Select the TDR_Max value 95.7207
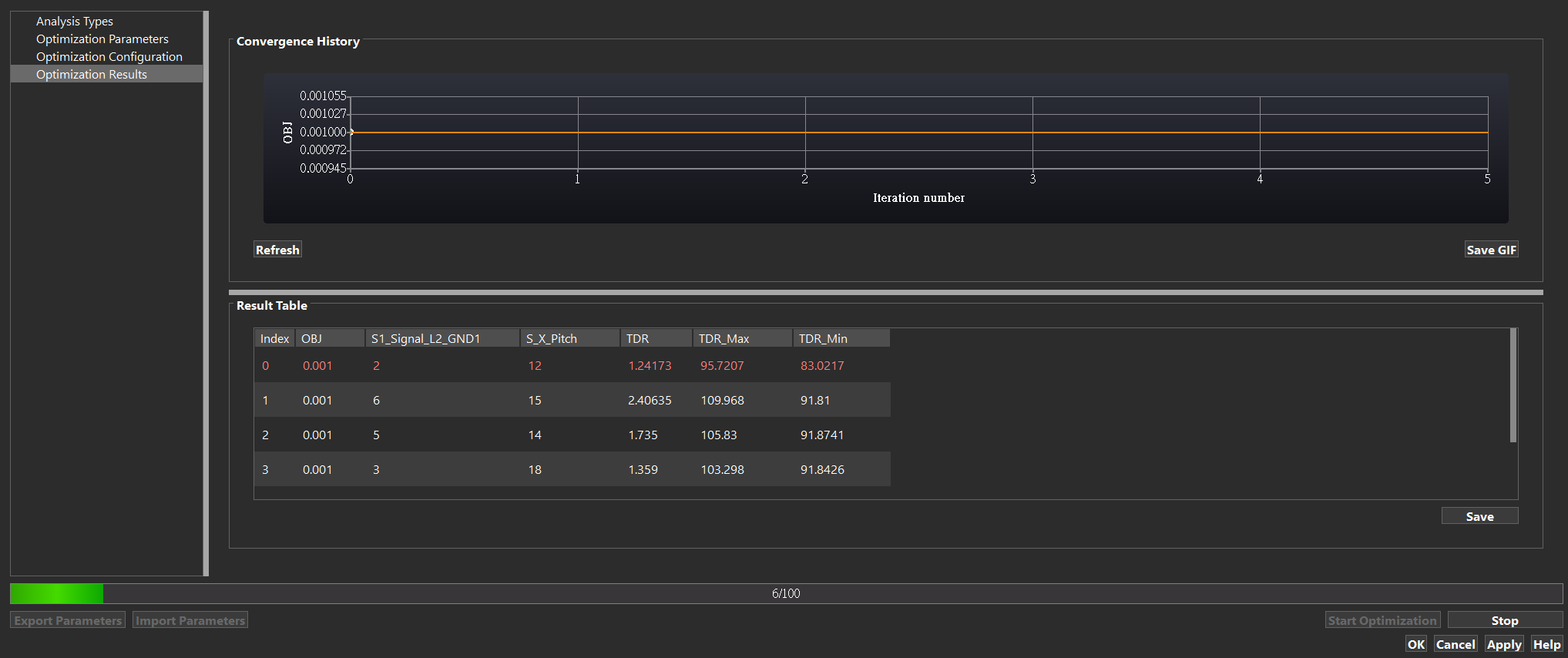This screenshot has width=1568, height=658. pyautogui.click(x=722, y=366)
